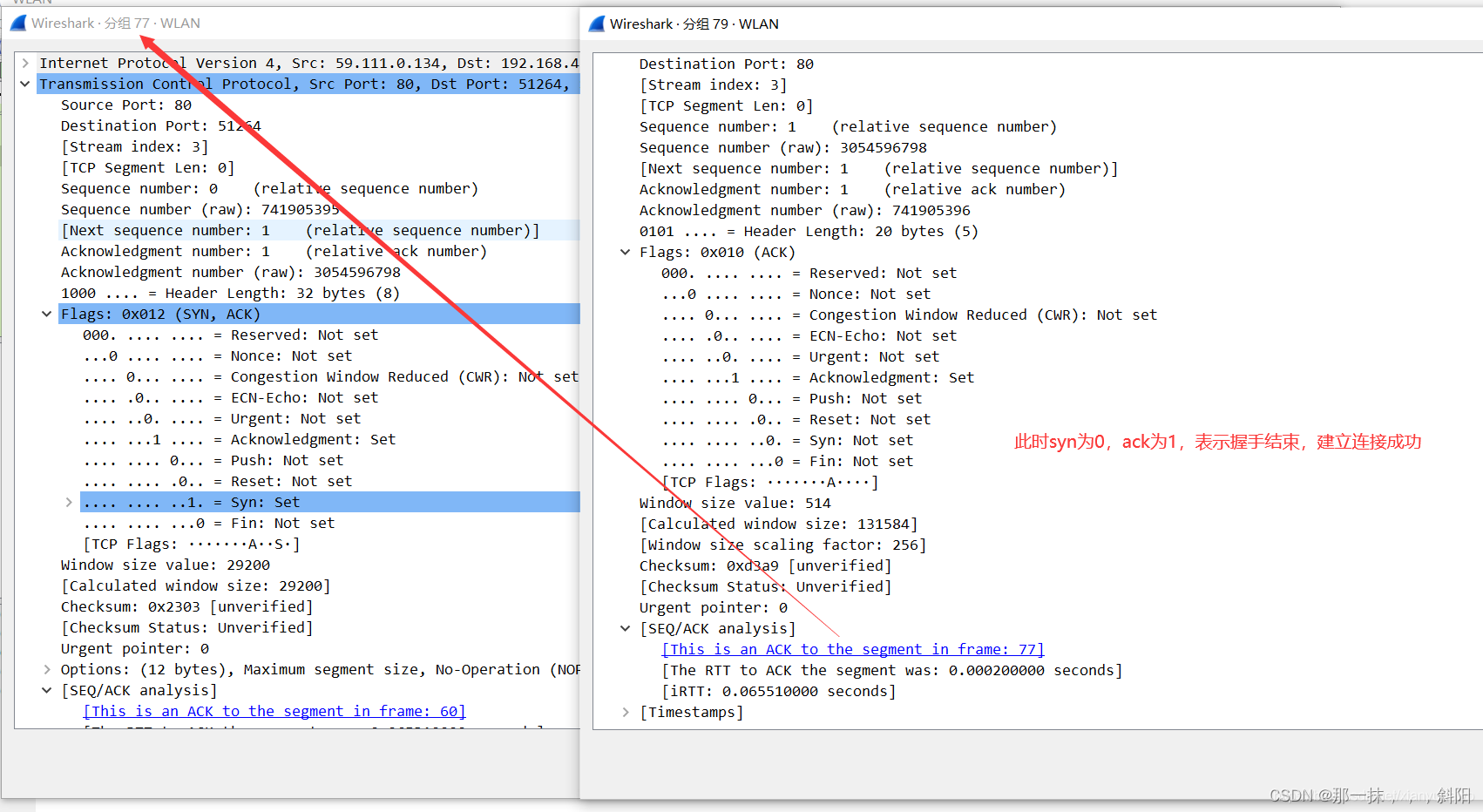Viewport: 1483px width, 812px height.
Task: Select TCP Segment Len: 0 row in the packet 79 window
Action: click(727, 105)
